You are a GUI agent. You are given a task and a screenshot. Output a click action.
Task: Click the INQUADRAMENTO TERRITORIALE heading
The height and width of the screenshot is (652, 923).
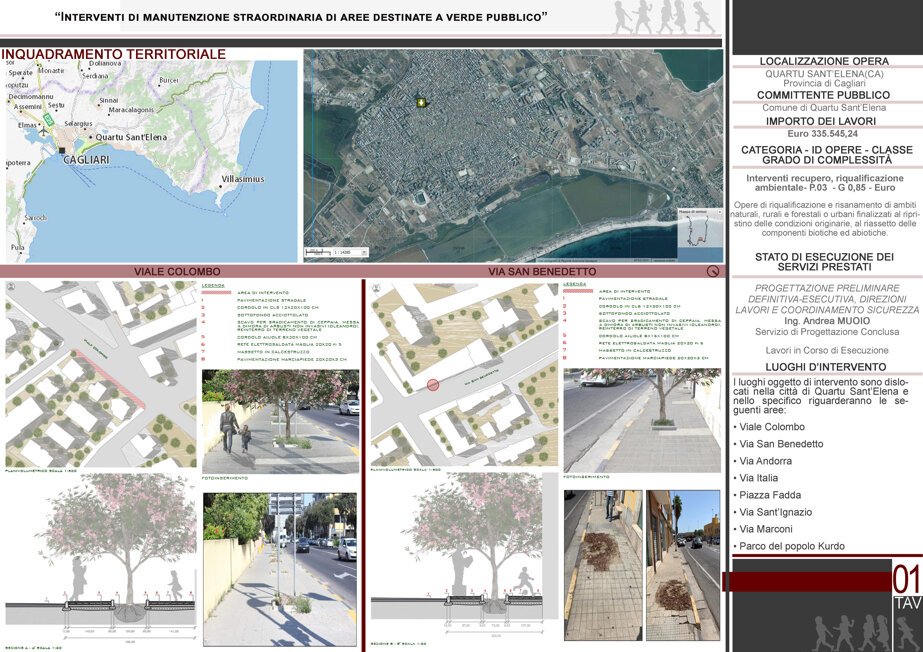coord(114,54)
